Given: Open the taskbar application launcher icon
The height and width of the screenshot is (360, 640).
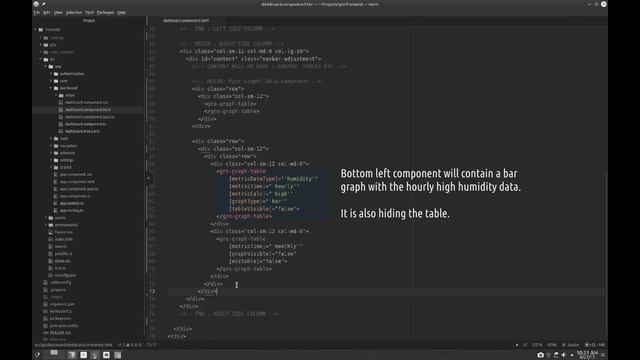Looking at the screenshot, I should [38, 355].
